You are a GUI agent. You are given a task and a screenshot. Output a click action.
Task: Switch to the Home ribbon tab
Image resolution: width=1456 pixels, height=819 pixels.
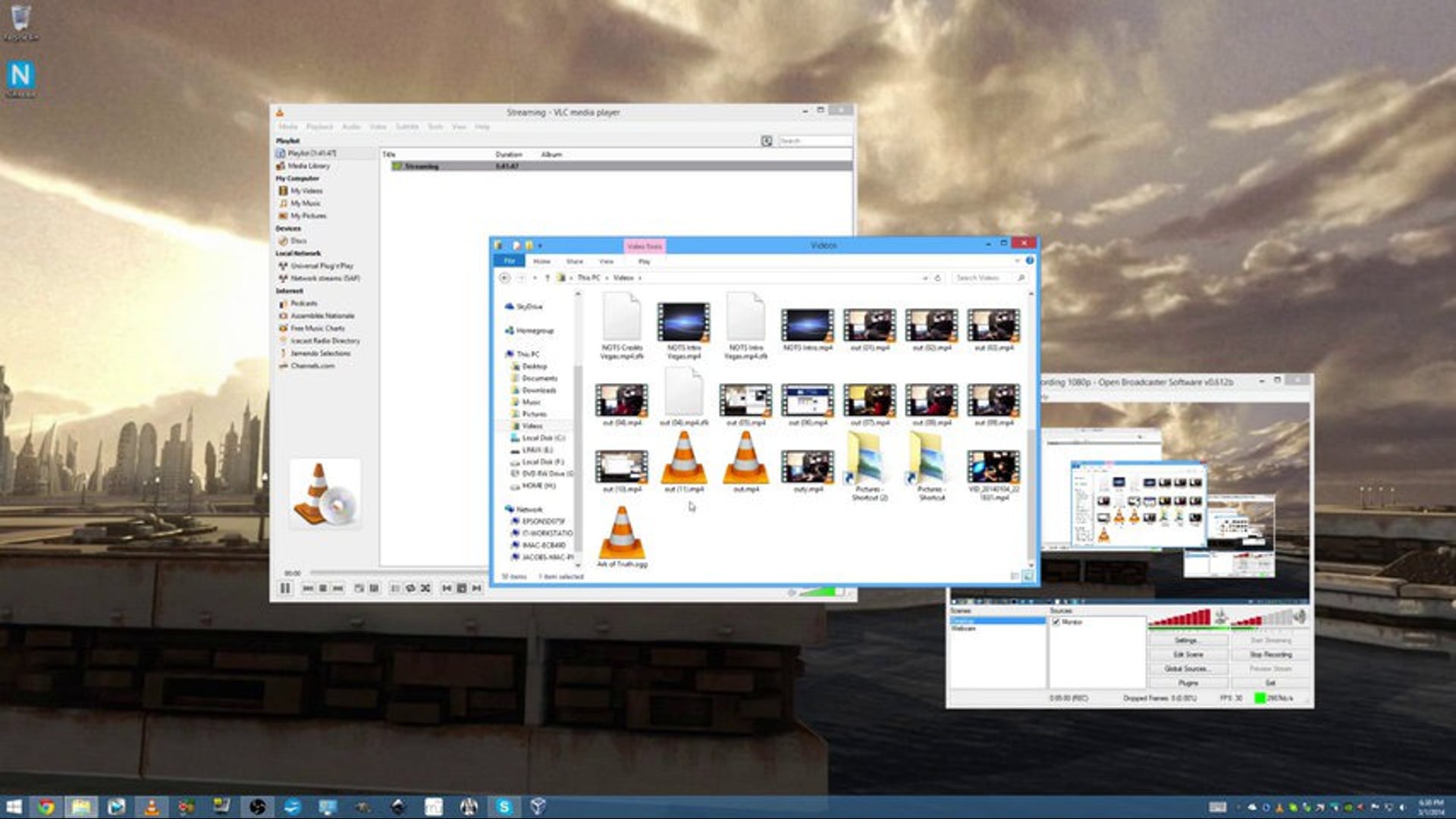tap(541, 262)
